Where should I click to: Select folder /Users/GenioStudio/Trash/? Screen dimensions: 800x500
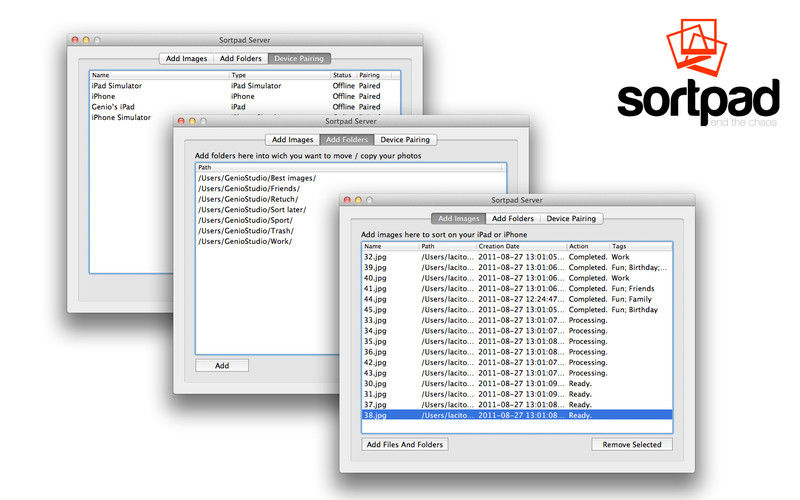pos(246,231)
